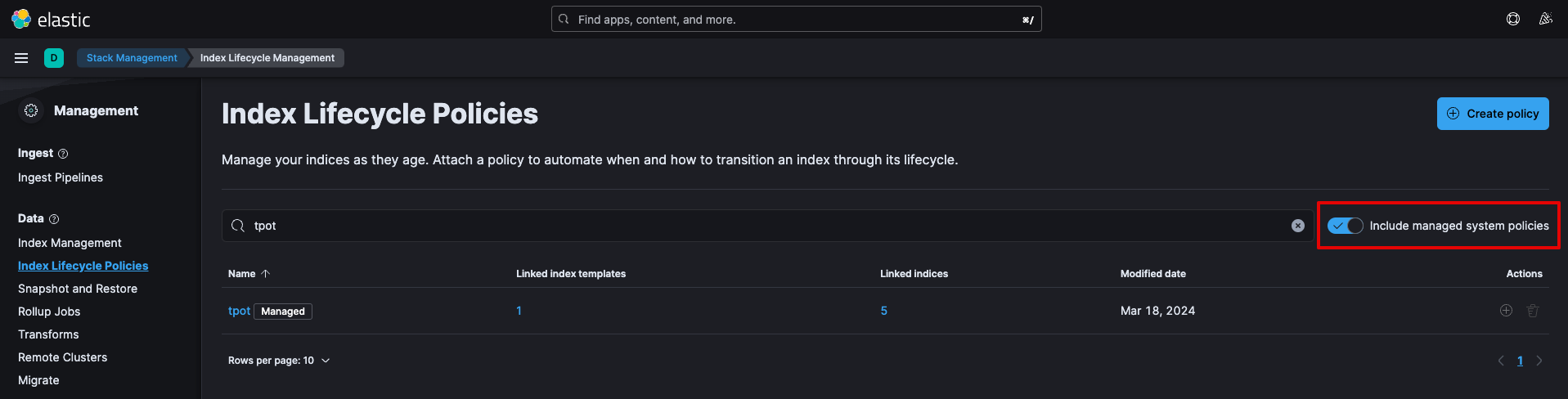Open the hamburger navigation menu
1568x399 pixels.
(21, 58)
